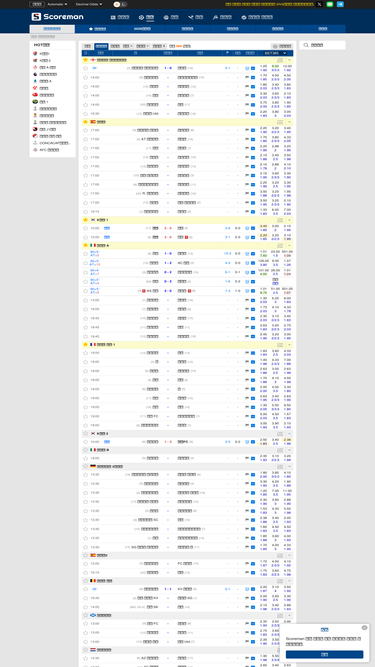Open the 1 - 2 score of AC match
Viewport: 375px width, 667px height.
[168, 263]
